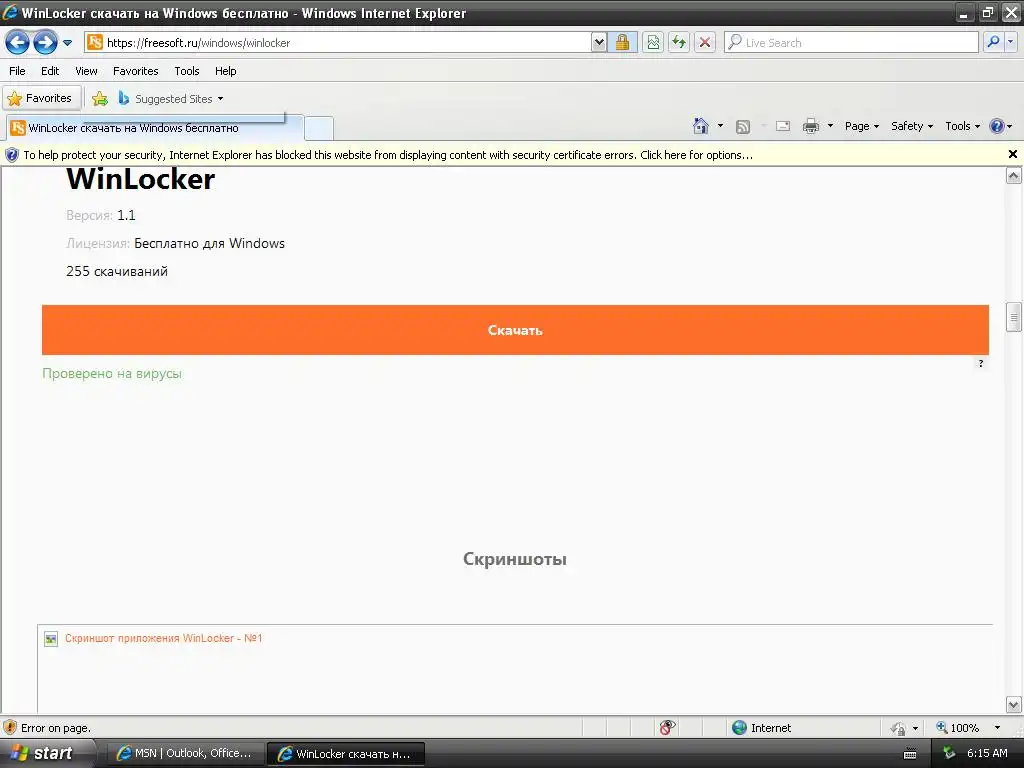The height and width of the screenshot is (768, 1024).
Task: Click the Error on page warning icon
Action: pos(10,728)
